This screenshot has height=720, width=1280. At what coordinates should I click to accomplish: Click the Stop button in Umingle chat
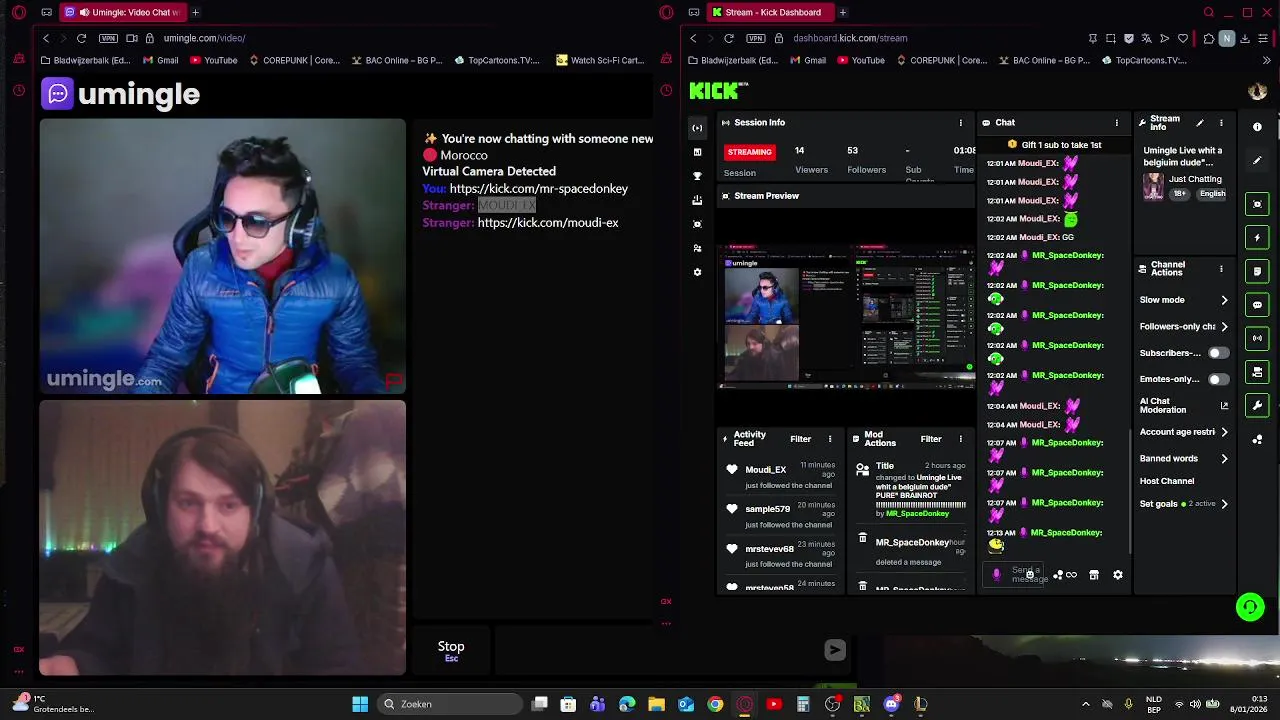click(451, 650)
